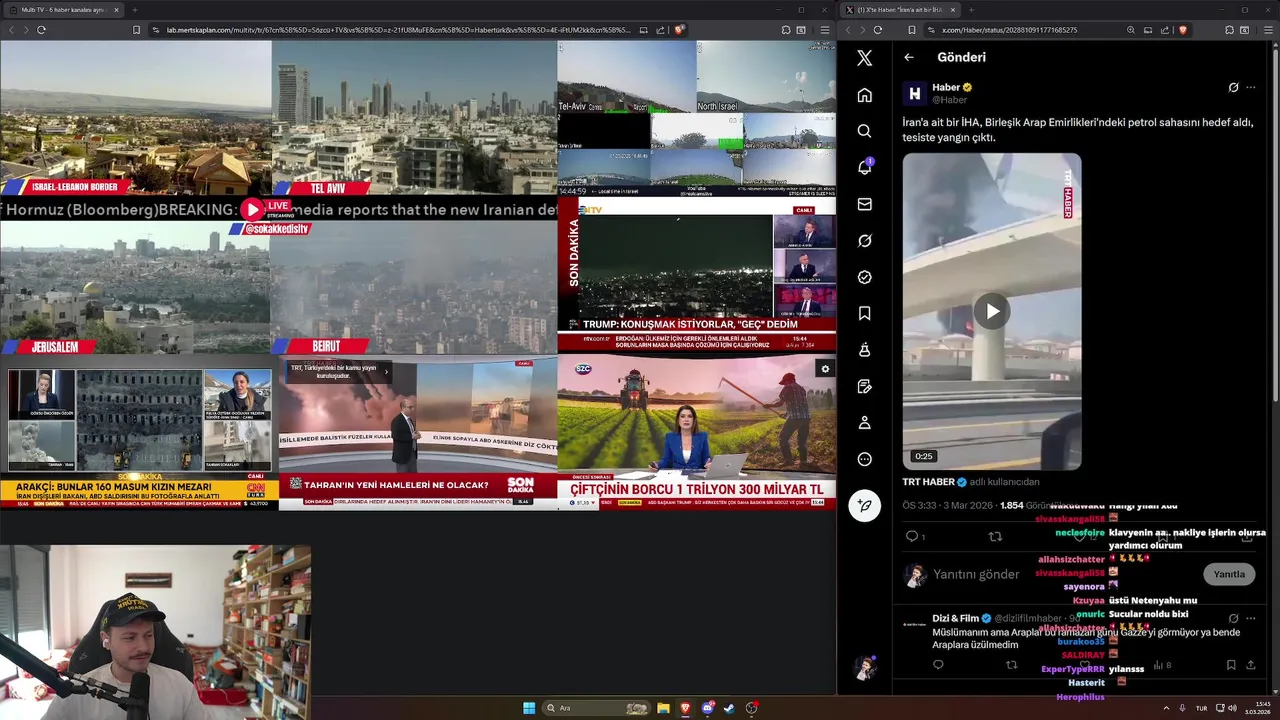This screenshot has width=1280, height=720.
Task: Share the Dizi & Film reply
Action: coord(1251,665)
